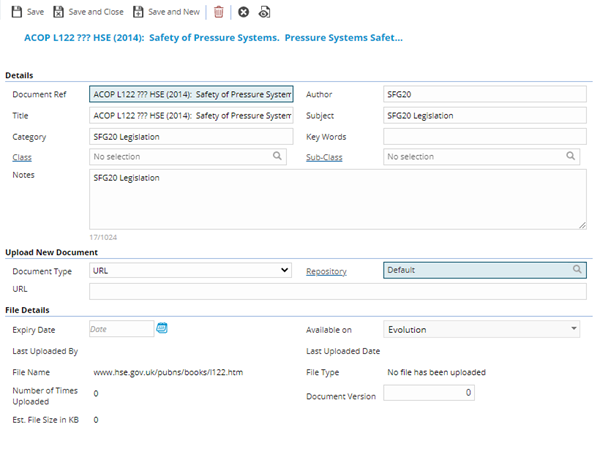
Task: Click the red delete trash icon
Action: click(x=219, y=12)
